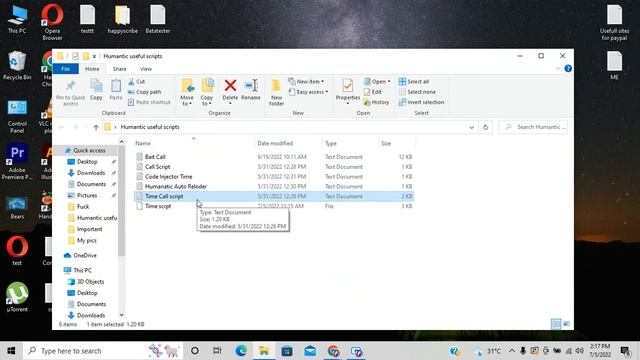The image size is (640, 360).
Task: Open the Move to dropdown
Action: pyautogui.click(x=187, y=92)
